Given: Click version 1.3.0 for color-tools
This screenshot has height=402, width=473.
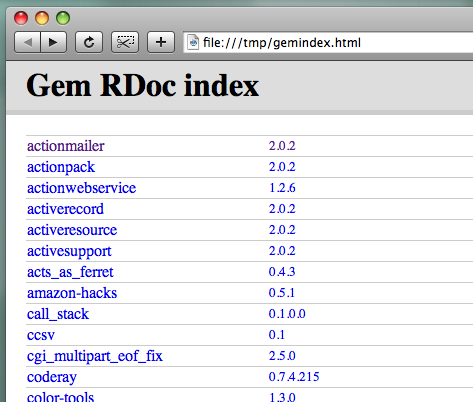Looking at the screenshot, I should pos(282,397).
